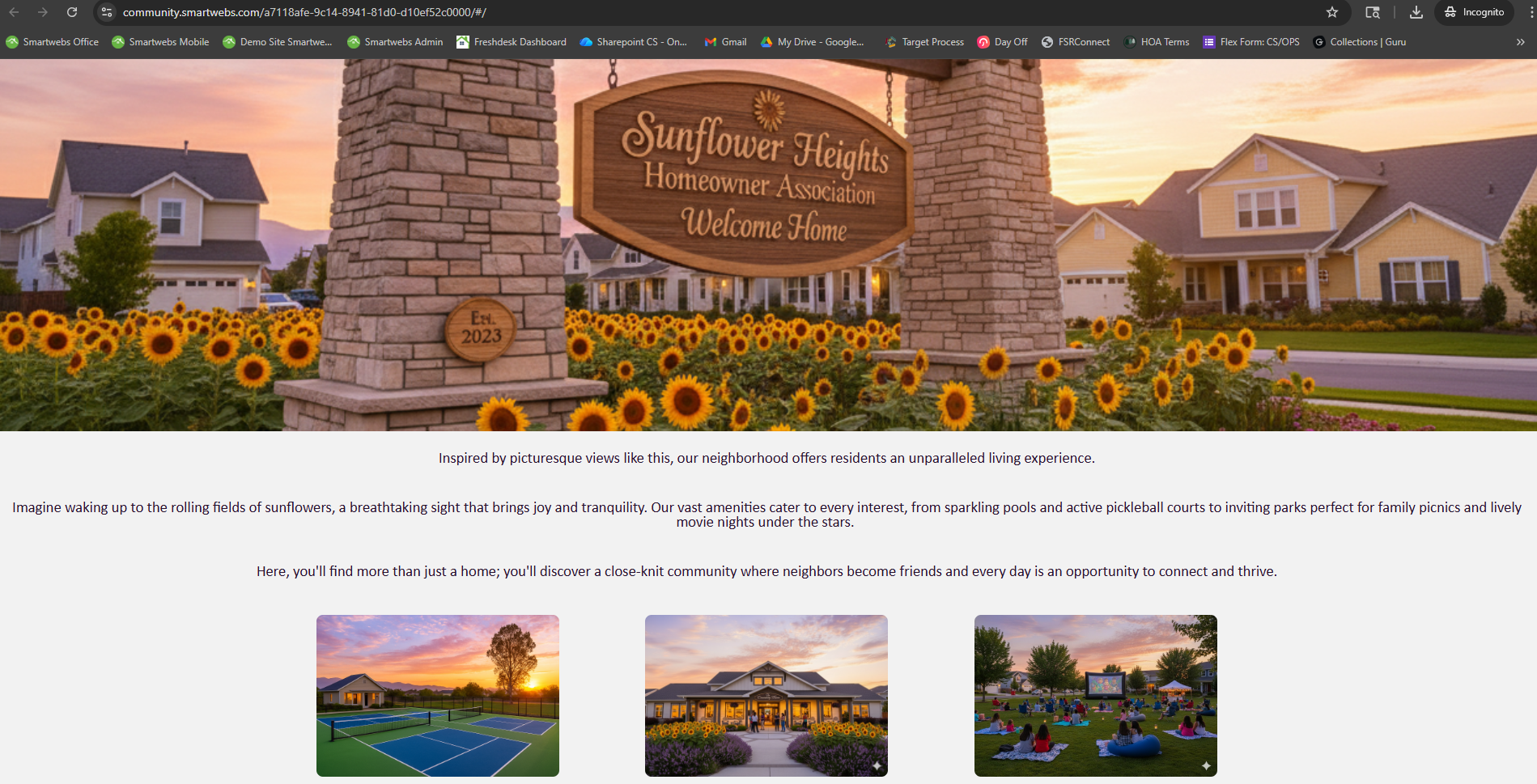
Task: Open the pickleball courts thumbnail
Action: click(437, 695)
